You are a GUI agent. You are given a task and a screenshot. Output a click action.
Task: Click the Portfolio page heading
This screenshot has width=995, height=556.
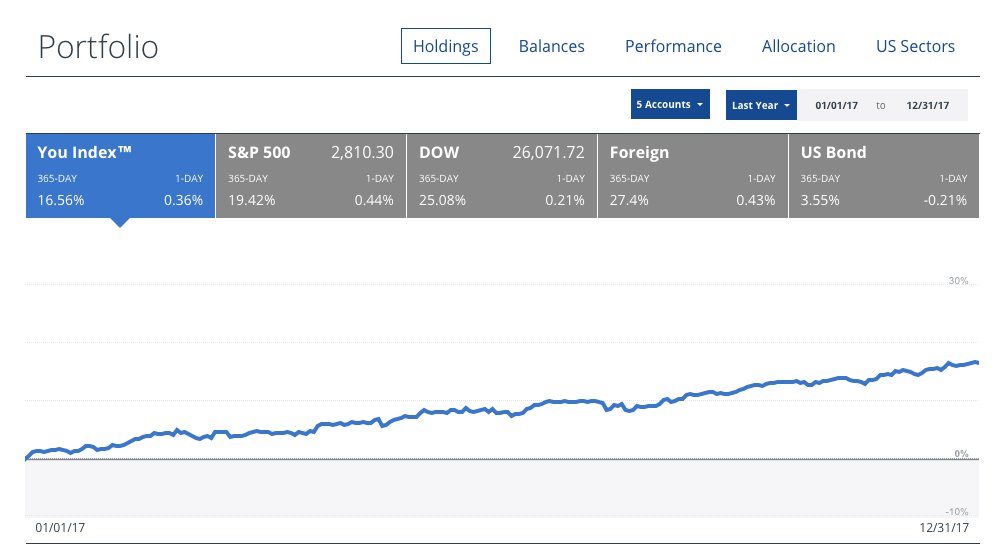(98, 47)
